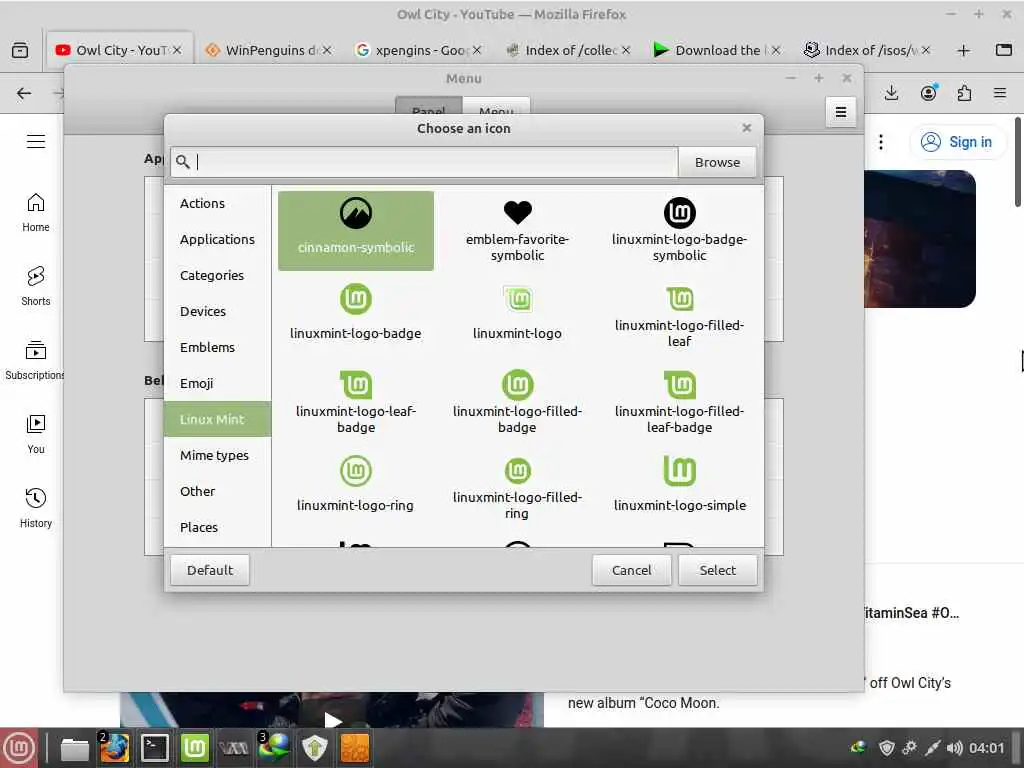The width and height of the screenshot is (1024, 768).
Task: Click the shield security tray icon
Action: [886, 748]
